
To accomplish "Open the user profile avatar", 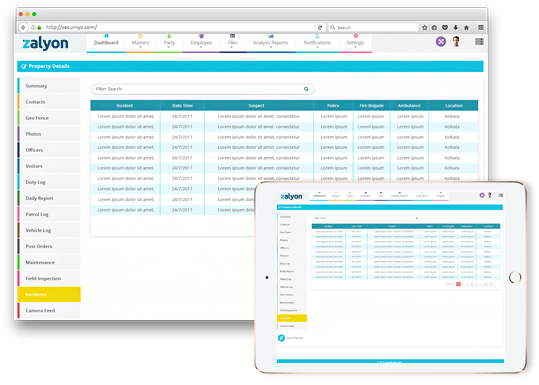I will pyautogui.click(x=456, y=42).
